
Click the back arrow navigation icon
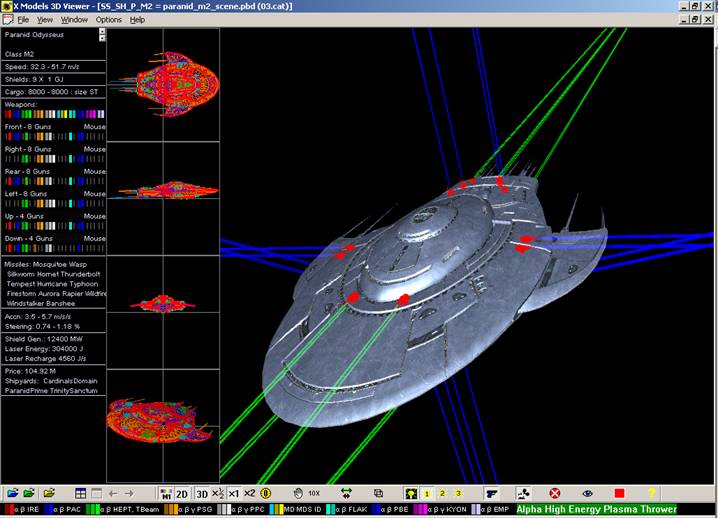pyautogui.click(x=112, y=493)
